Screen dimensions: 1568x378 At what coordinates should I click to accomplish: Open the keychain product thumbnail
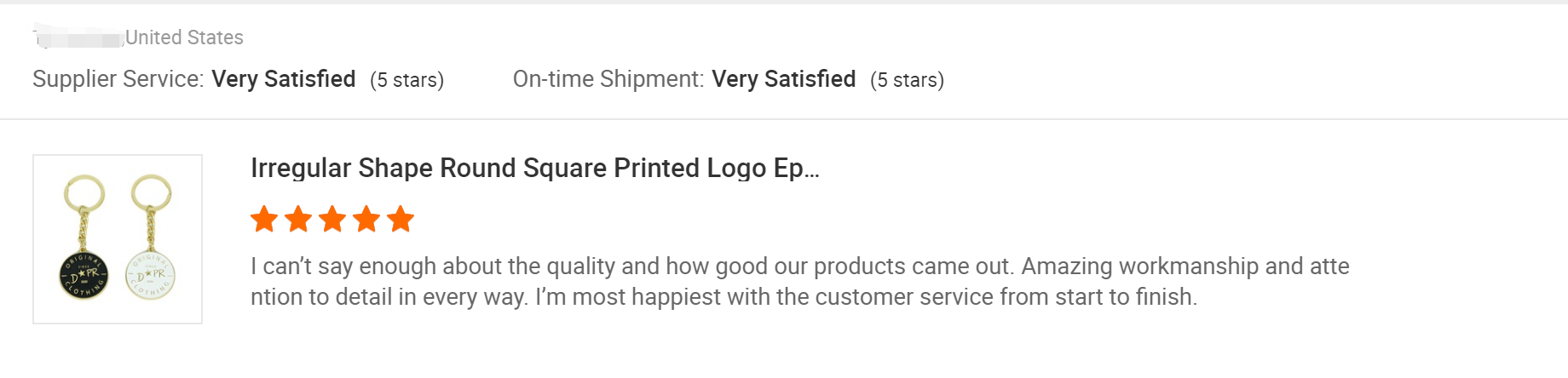click(118, 239)
